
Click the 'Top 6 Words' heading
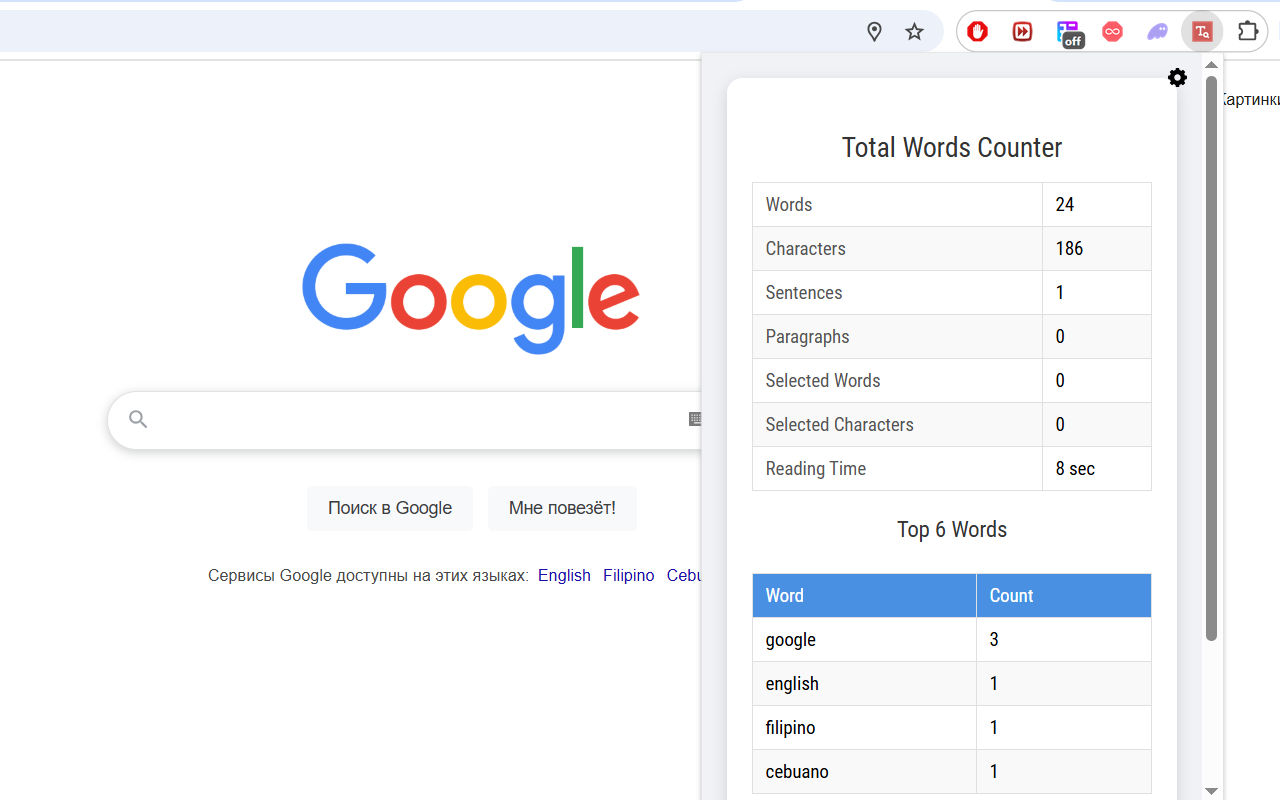pos(952,530)
